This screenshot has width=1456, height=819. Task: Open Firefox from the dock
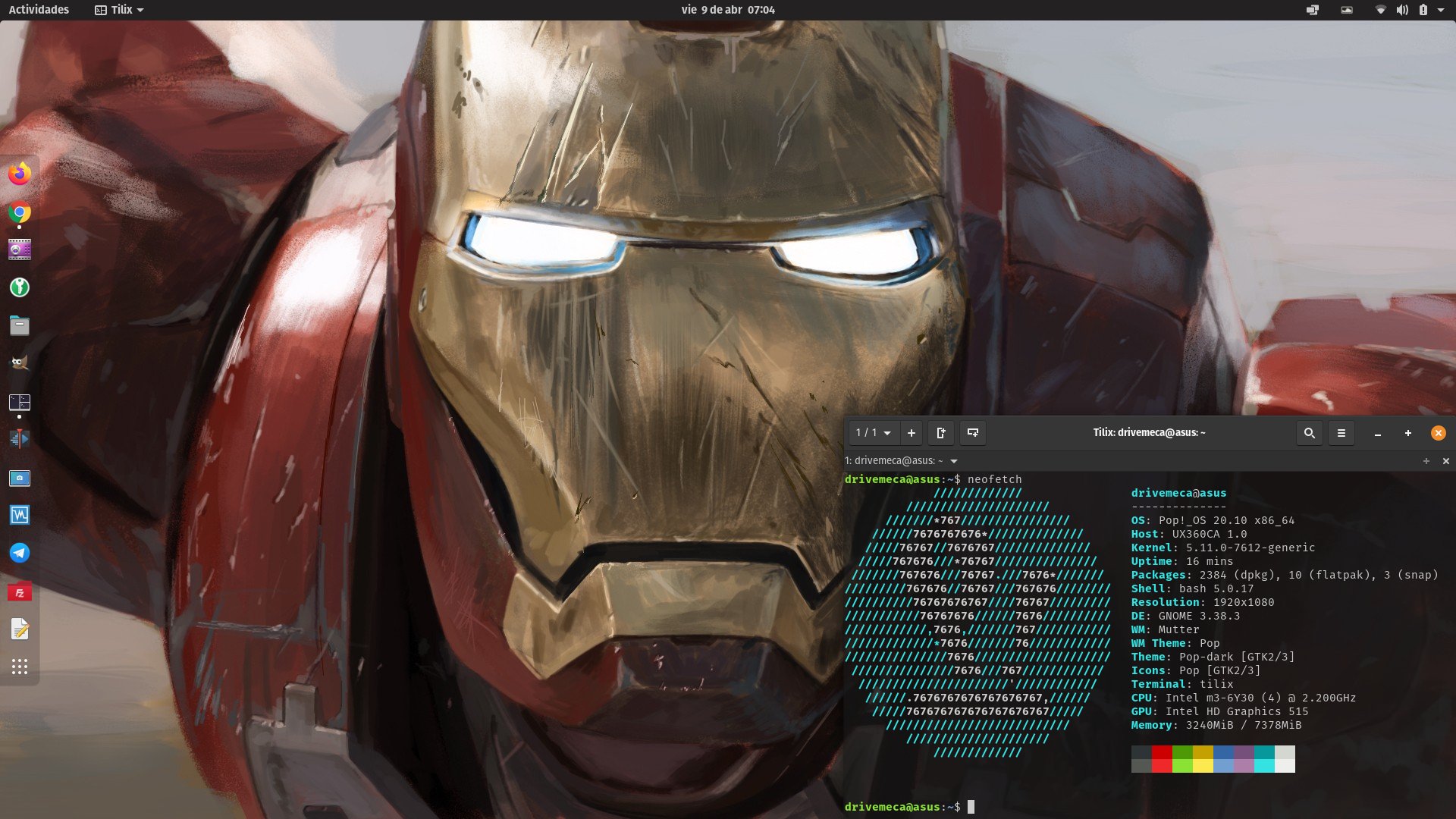[20, 174]
